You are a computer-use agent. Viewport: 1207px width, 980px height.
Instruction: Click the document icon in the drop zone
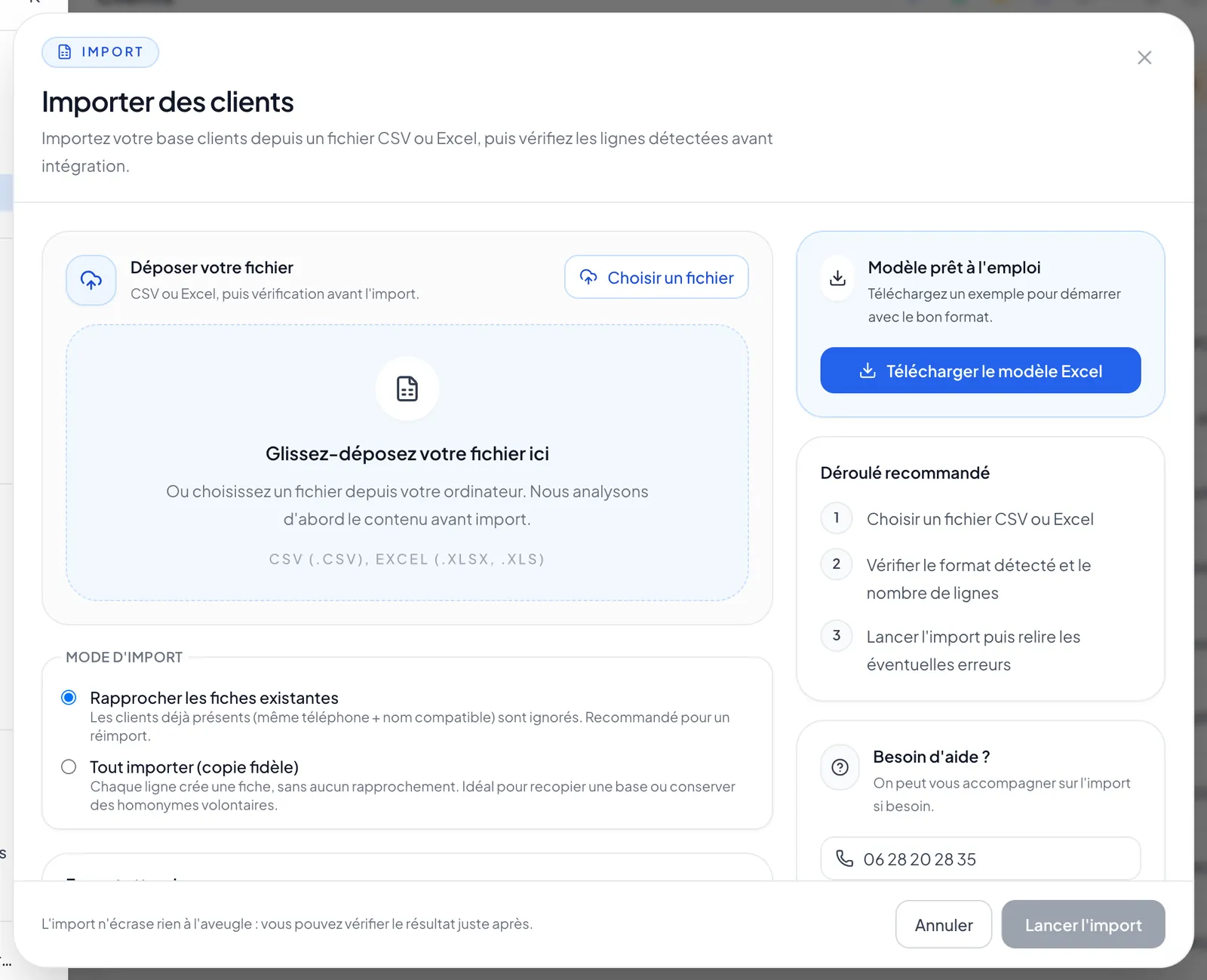[x=407, y=389]
